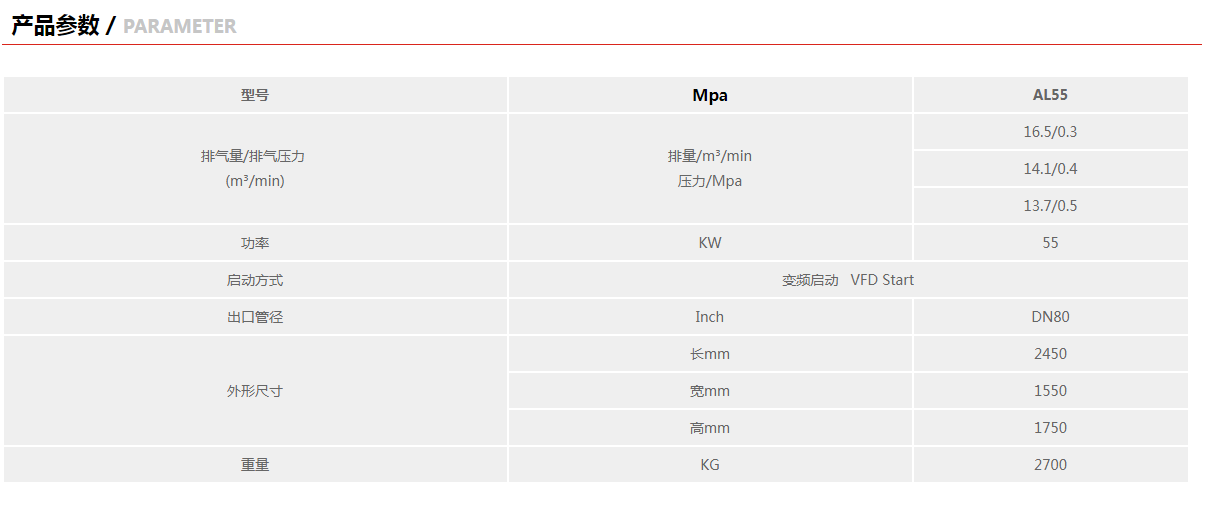Click the 16.5/0.3 value cell

tap(1050, 132)
